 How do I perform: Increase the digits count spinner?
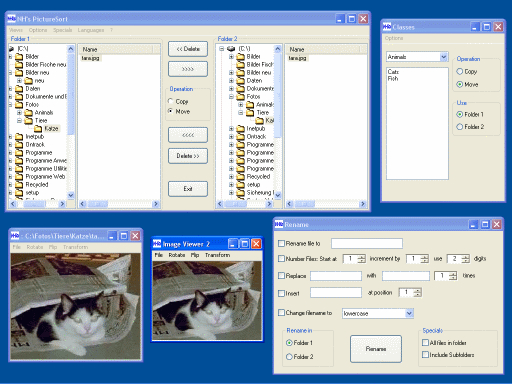(465, 257)
